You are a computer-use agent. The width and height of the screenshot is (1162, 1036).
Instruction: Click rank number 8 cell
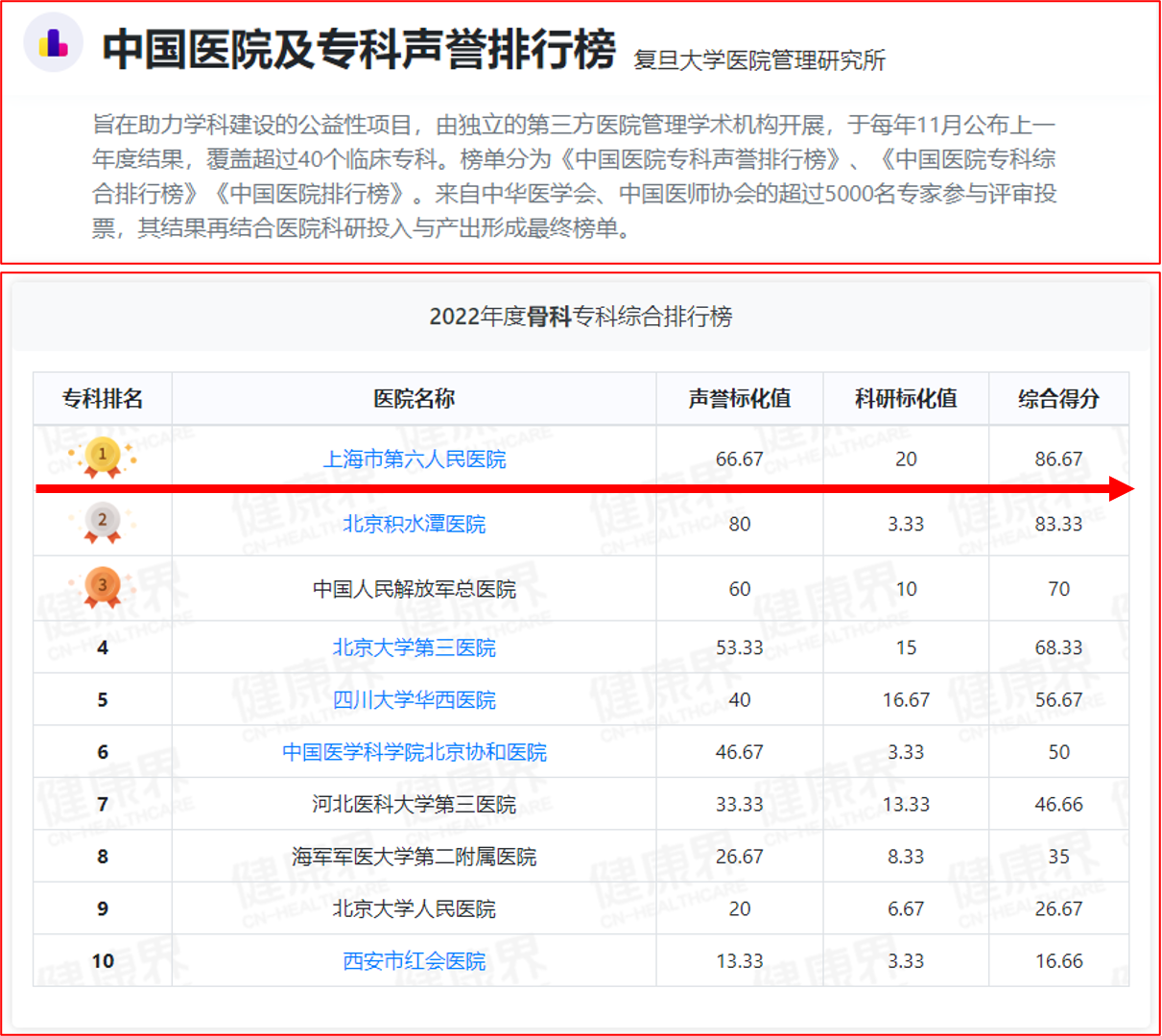click(103, 857)
